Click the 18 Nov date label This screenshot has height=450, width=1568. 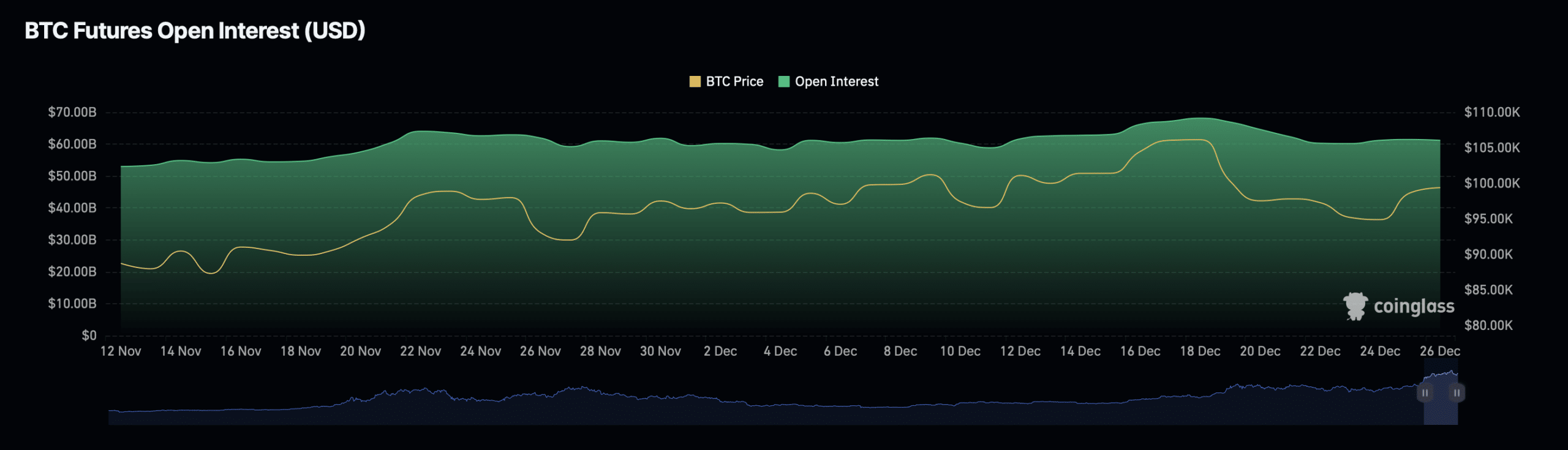(301, 351)
